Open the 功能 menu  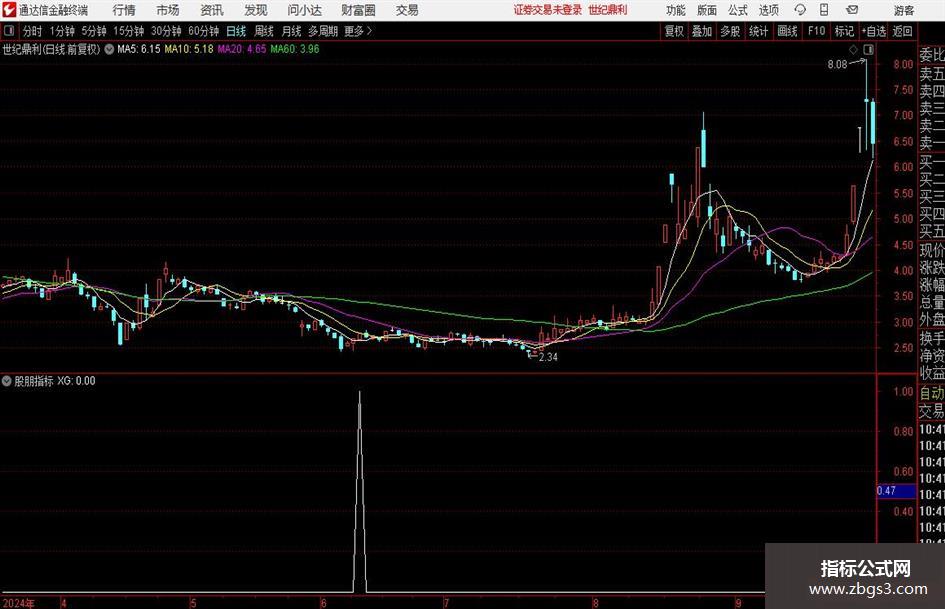tap(676, 10)
